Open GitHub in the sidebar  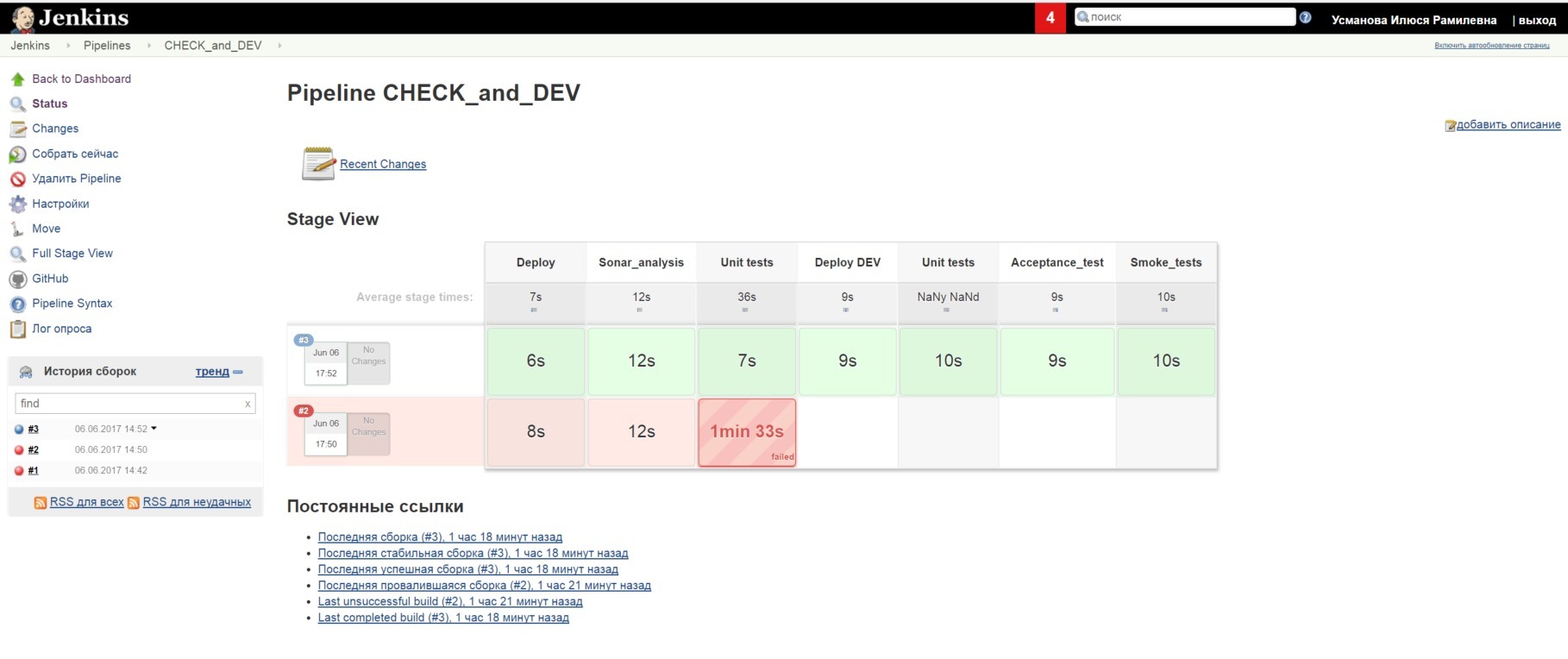50,279
